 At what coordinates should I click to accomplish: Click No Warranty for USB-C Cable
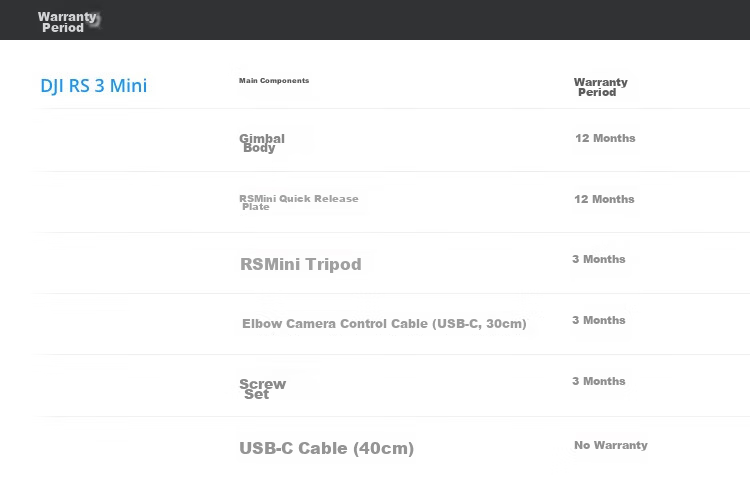tap(611, 445)
